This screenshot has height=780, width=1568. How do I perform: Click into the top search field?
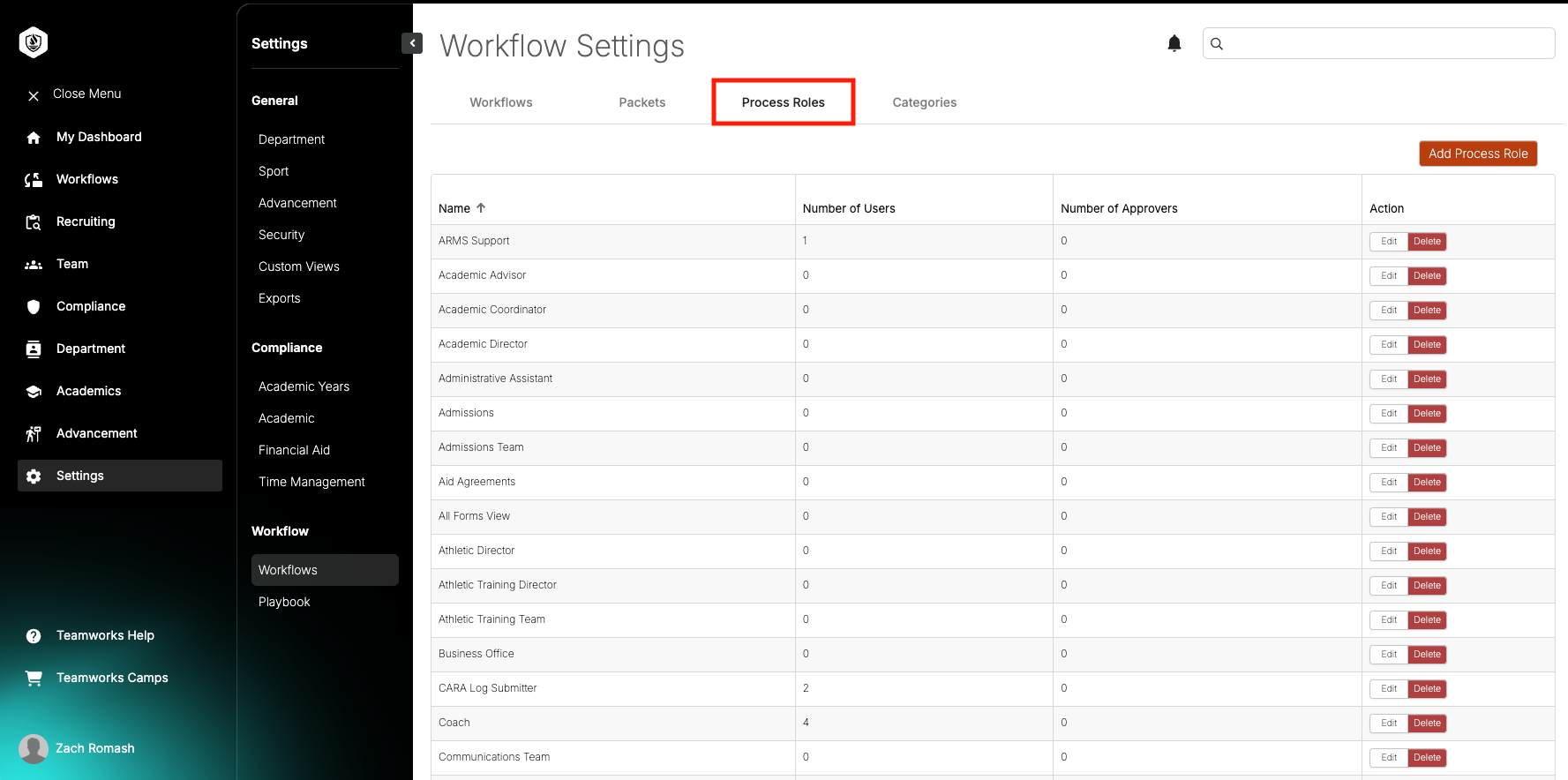point(1378,43)
